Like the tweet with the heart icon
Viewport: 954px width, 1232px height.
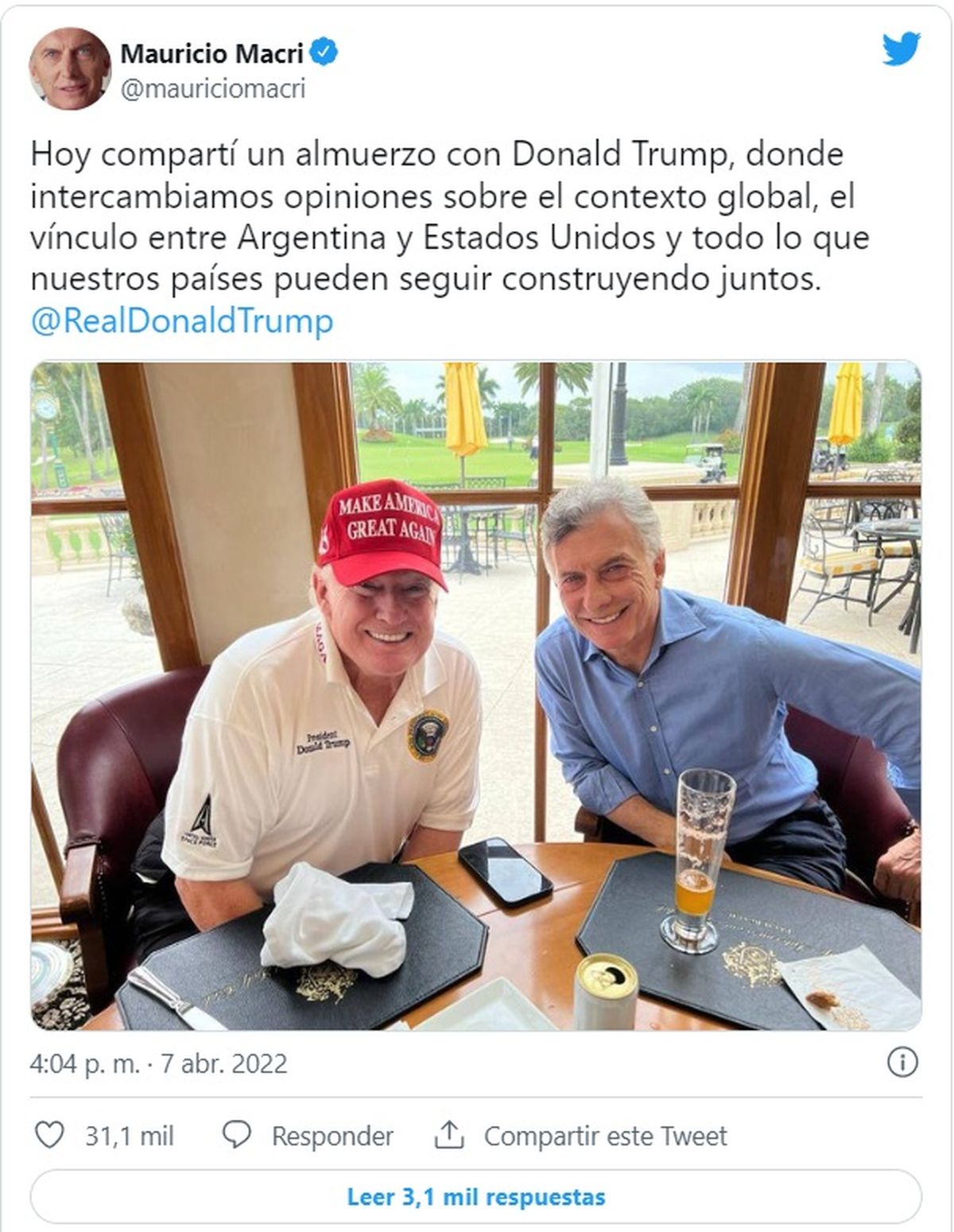(49, 1135)
